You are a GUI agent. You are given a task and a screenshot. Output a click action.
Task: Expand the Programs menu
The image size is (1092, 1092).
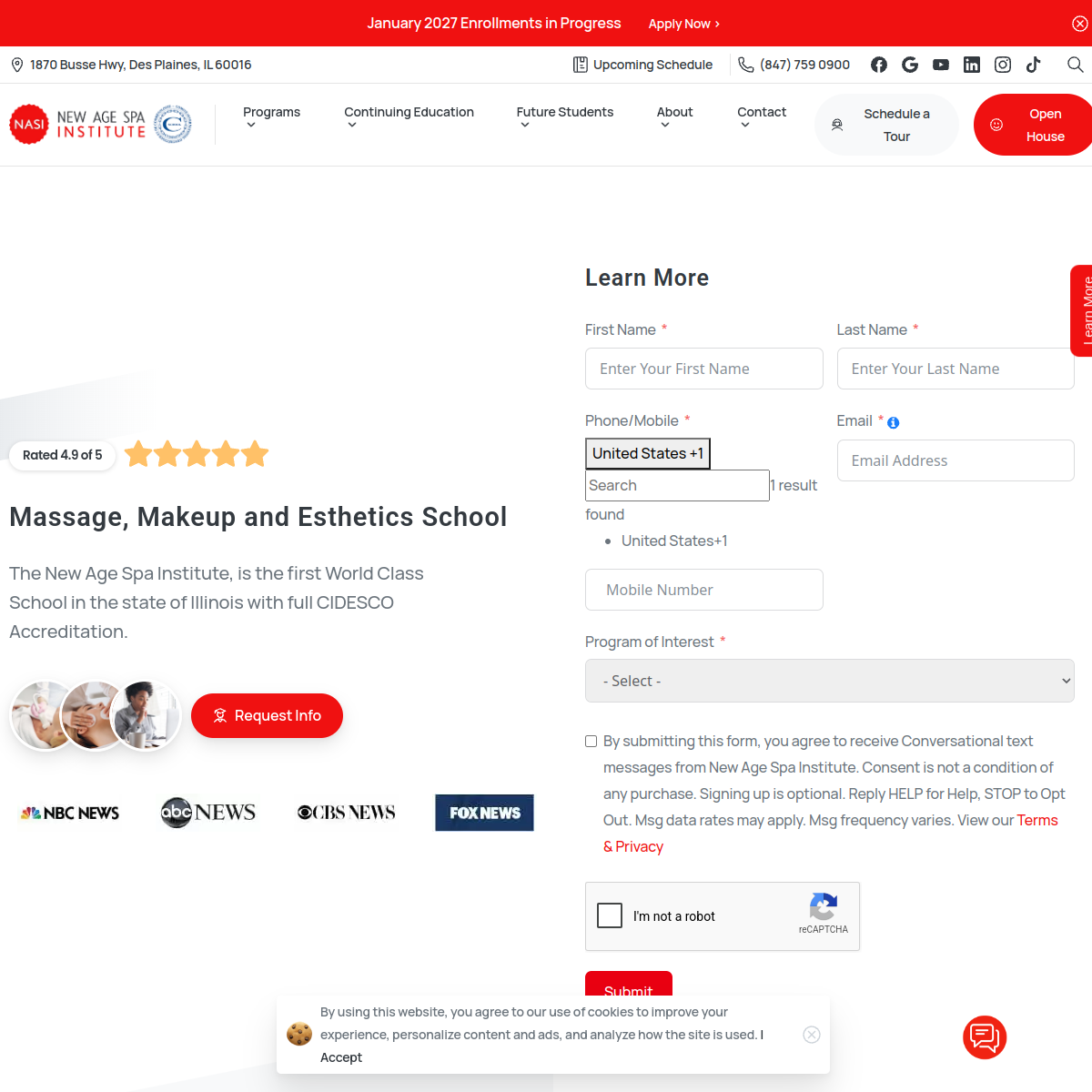point(271,116)
